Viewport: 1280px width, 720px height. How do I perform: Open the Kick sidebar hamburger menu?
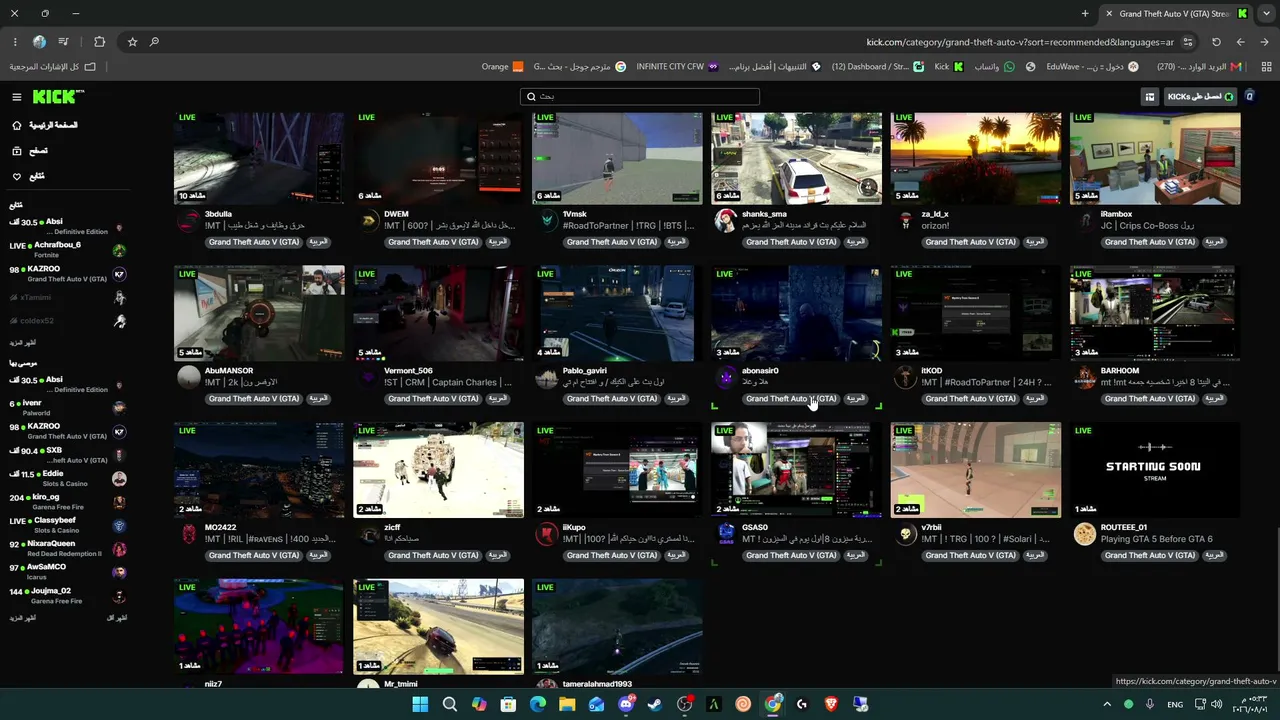[17, 97]
